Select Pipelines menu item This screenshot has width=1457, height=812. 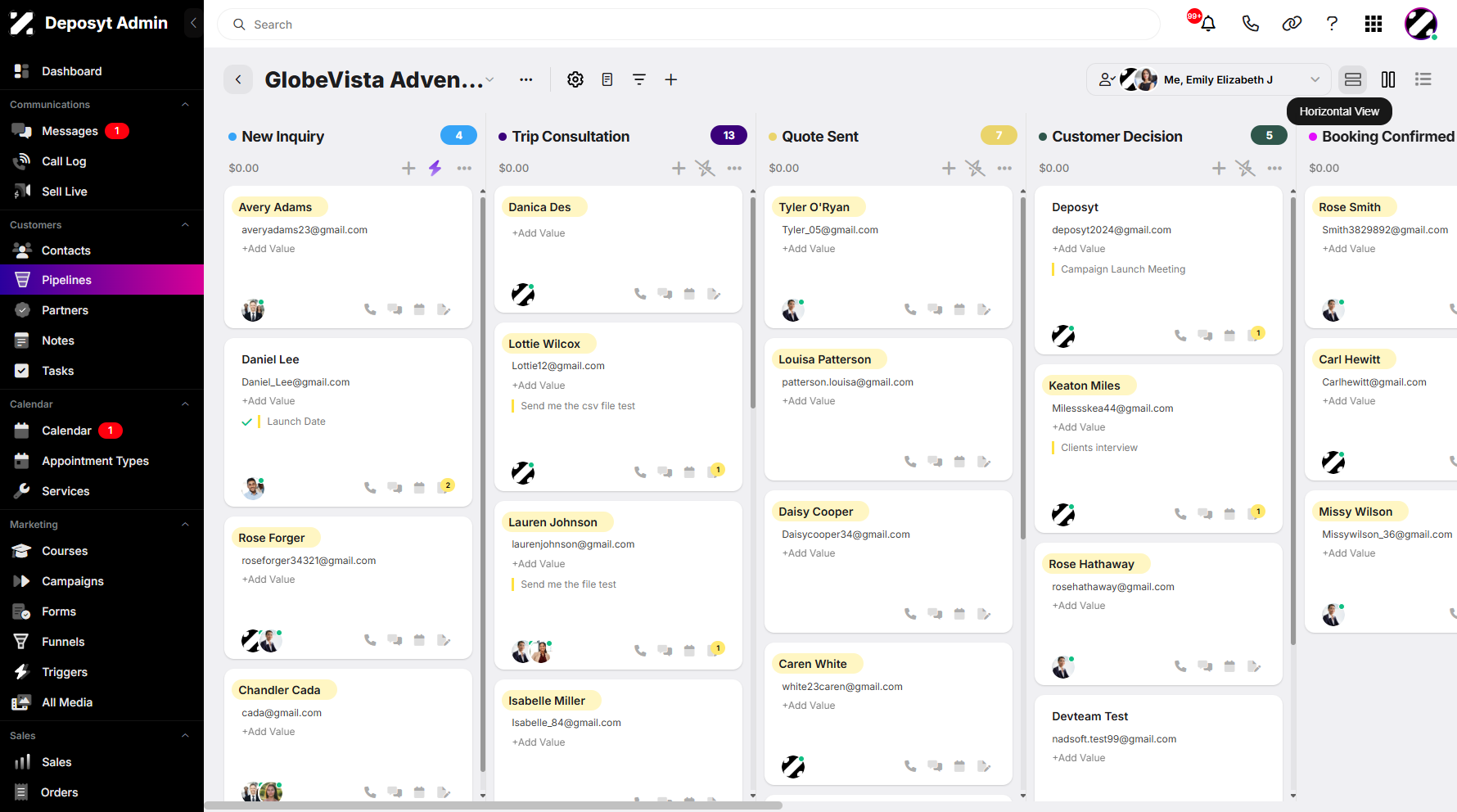click(x=101, y=280)
